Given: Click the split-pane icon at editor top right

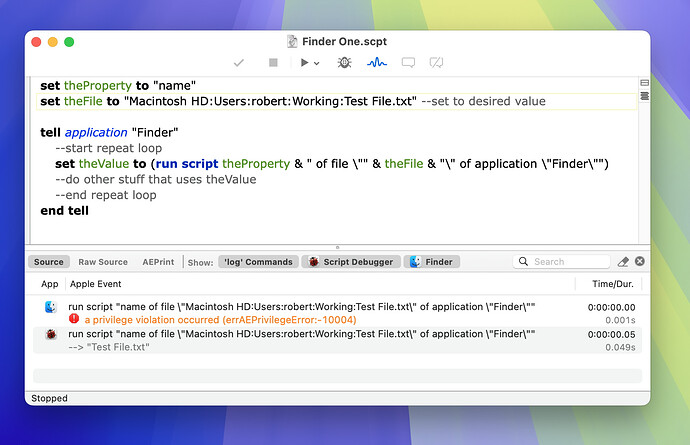Looking at the screenshot, I should 645,83.
